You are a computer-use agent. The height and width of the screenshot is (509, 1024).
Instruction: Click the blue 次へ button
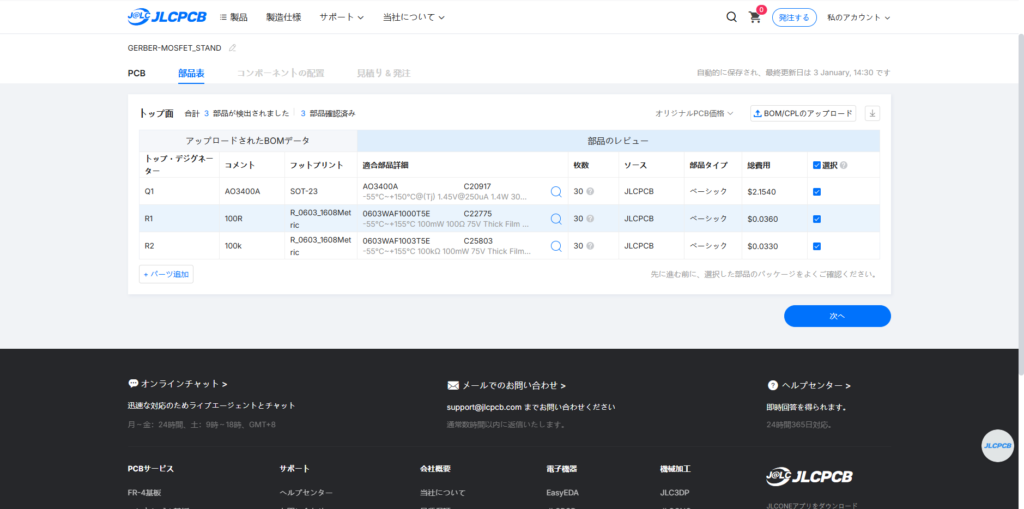pyautogui.click(x=837, y=316)
